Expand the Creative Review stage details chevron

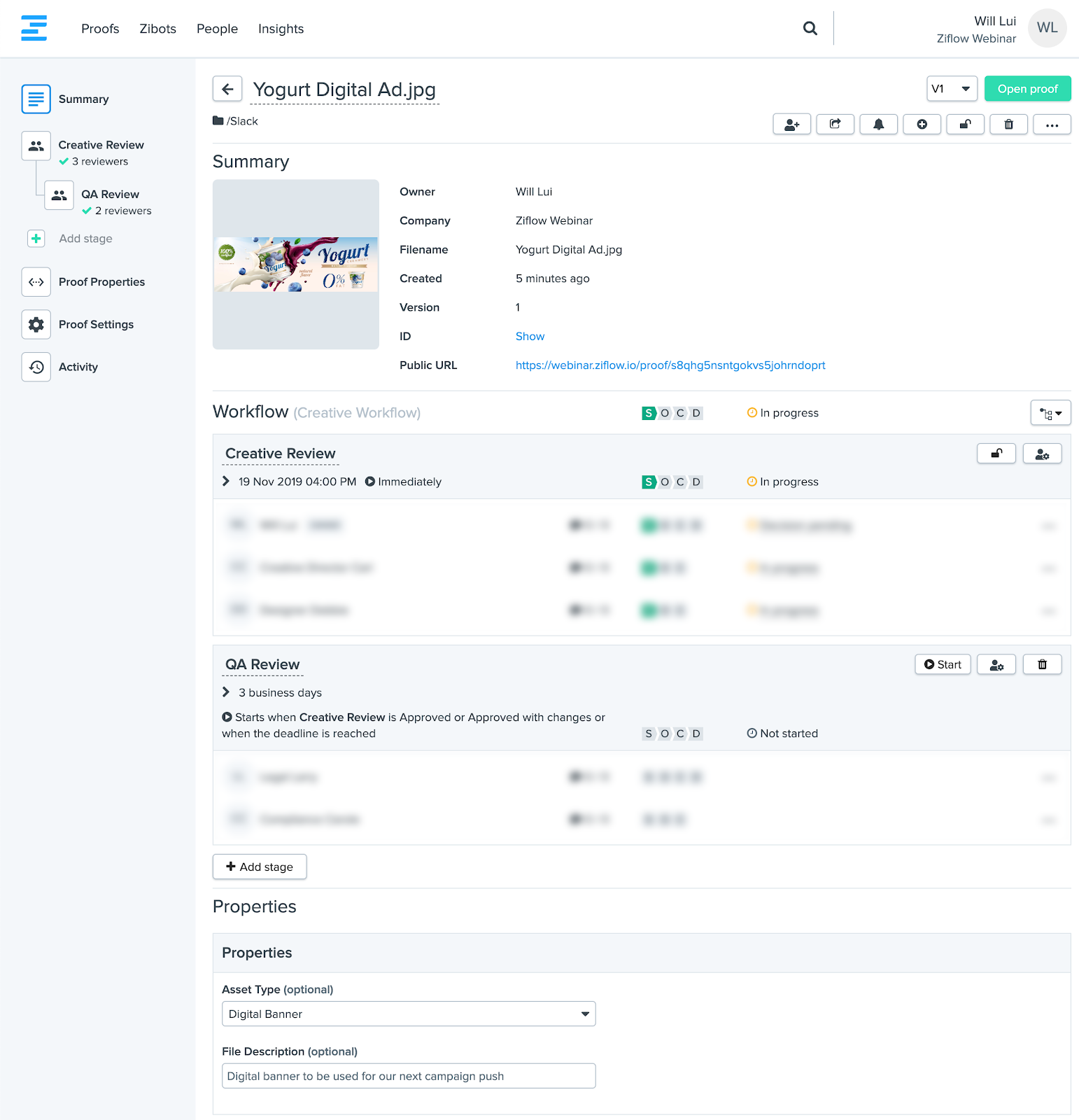(x=226, y=482)
